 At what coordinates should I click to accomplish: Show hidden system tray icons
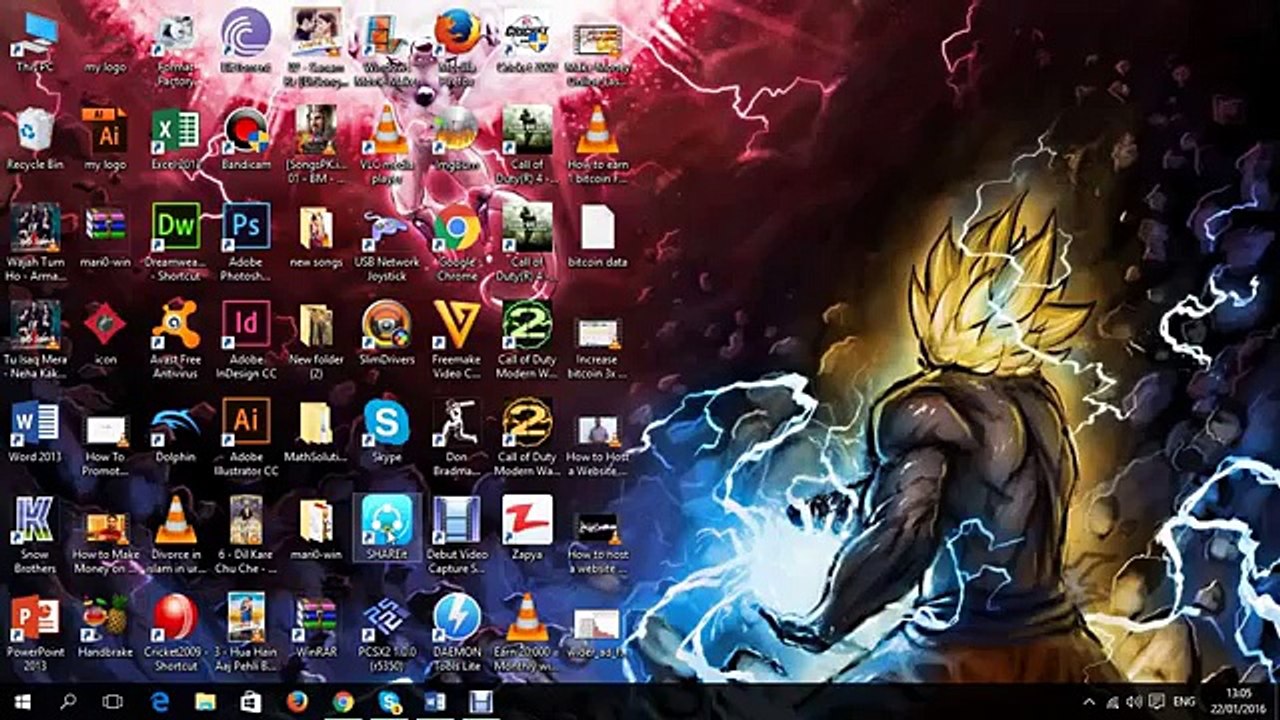pyautogui.click(x=1091, y=702)
